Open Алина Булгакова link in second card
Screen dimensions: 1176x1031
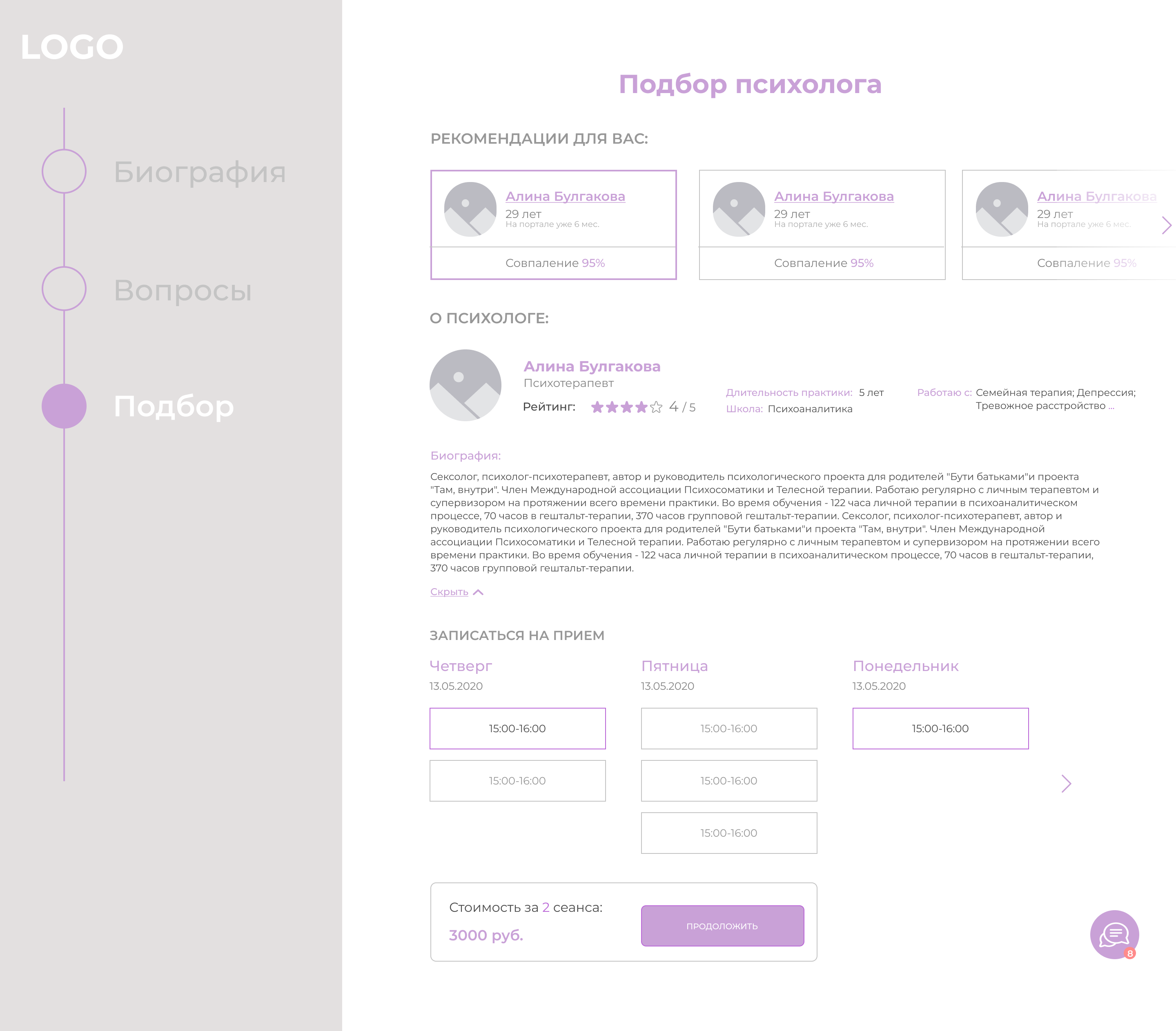point(834,197)
